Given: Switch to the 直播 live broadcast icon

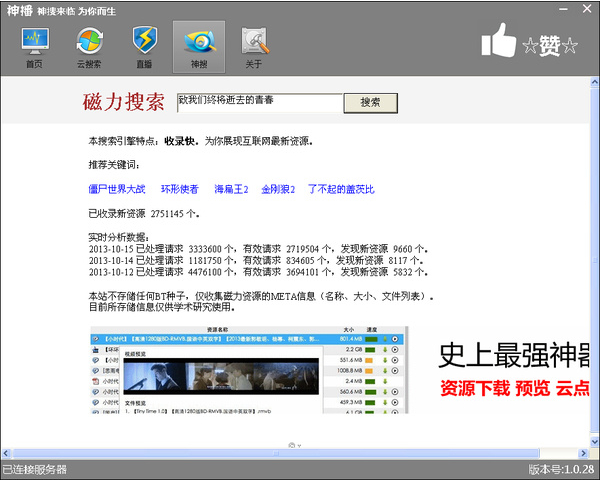Looking at the screenshot, I should (143, 47).
